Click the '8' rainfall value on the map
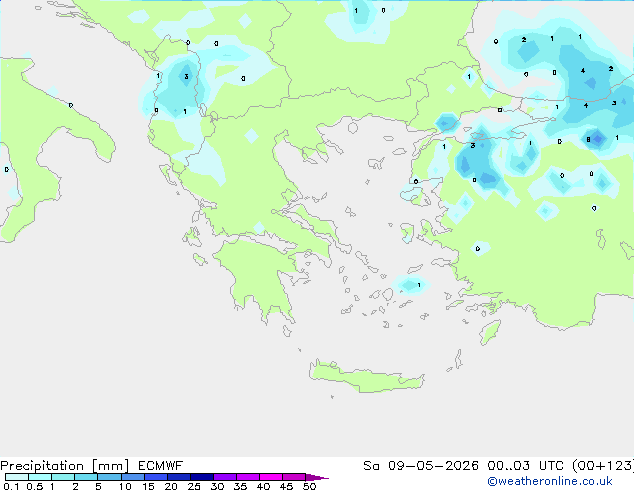The height and width of the screenshot is (490, 634). point(588,139)
